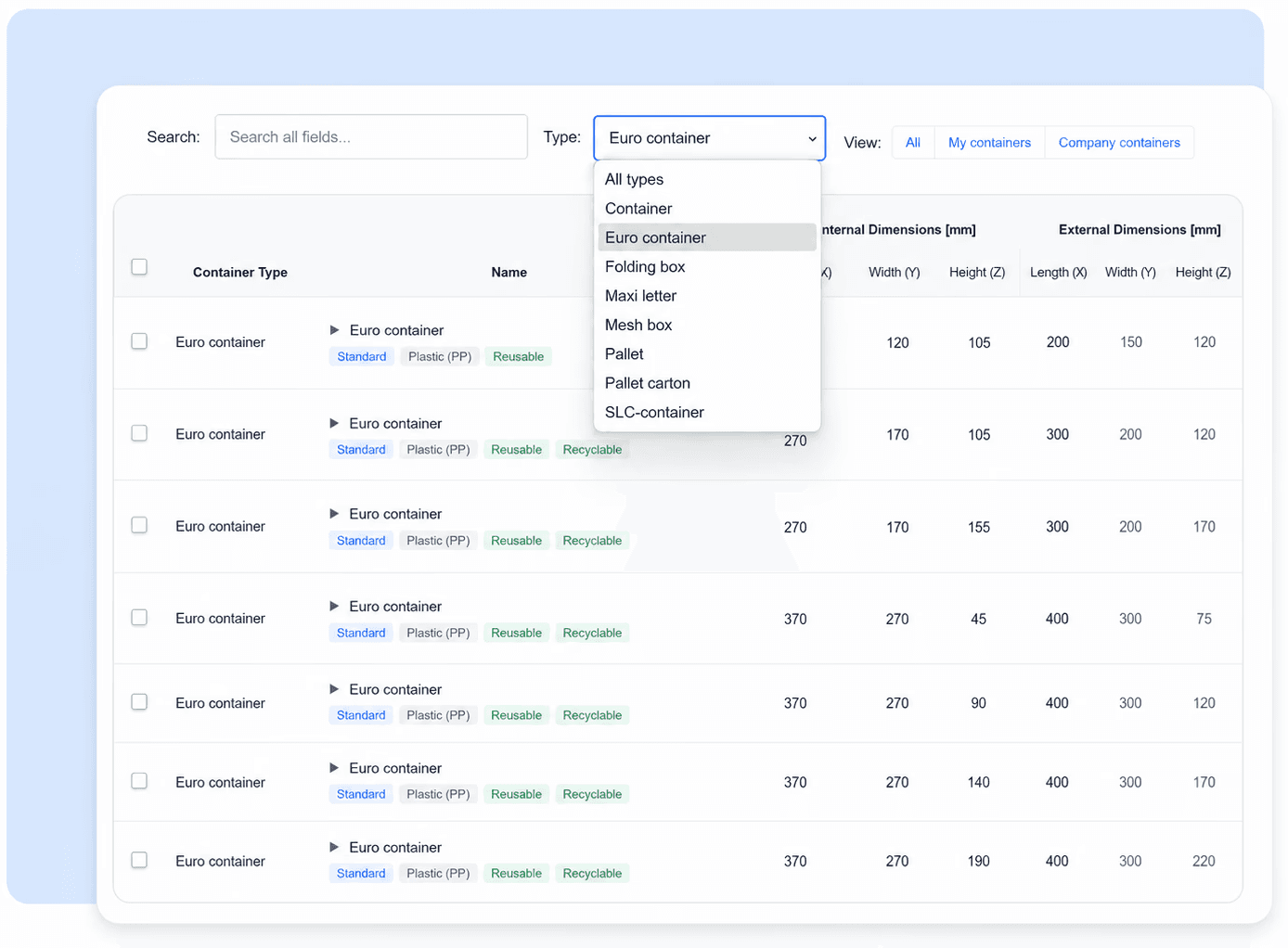Screen dimensions: 1288x948
Task: Choose 'Pallet carton' type option
Action: click(707, 383)
